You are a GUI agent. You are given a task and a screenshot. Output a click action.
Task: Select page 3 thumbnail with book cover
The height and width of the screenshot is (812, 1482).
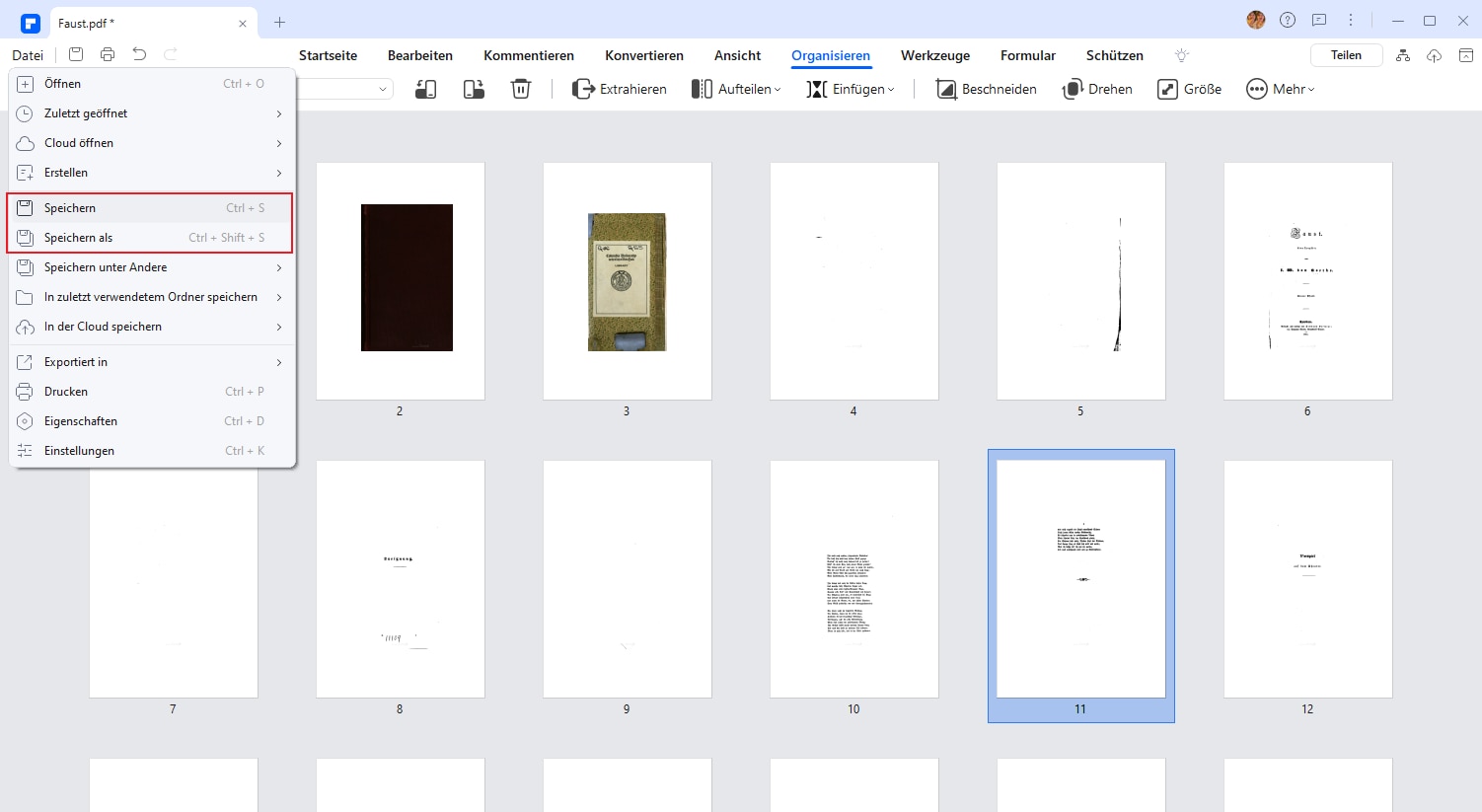coord(628,281)
